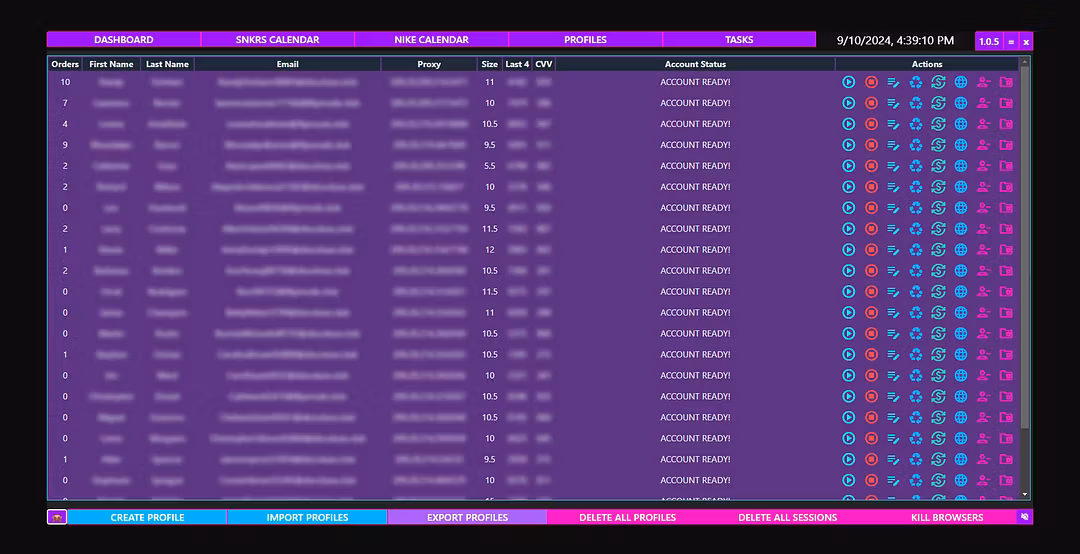Open folder icon in 2-orders size 10 row
The image size is (1080, 554).
(1006, 187)
